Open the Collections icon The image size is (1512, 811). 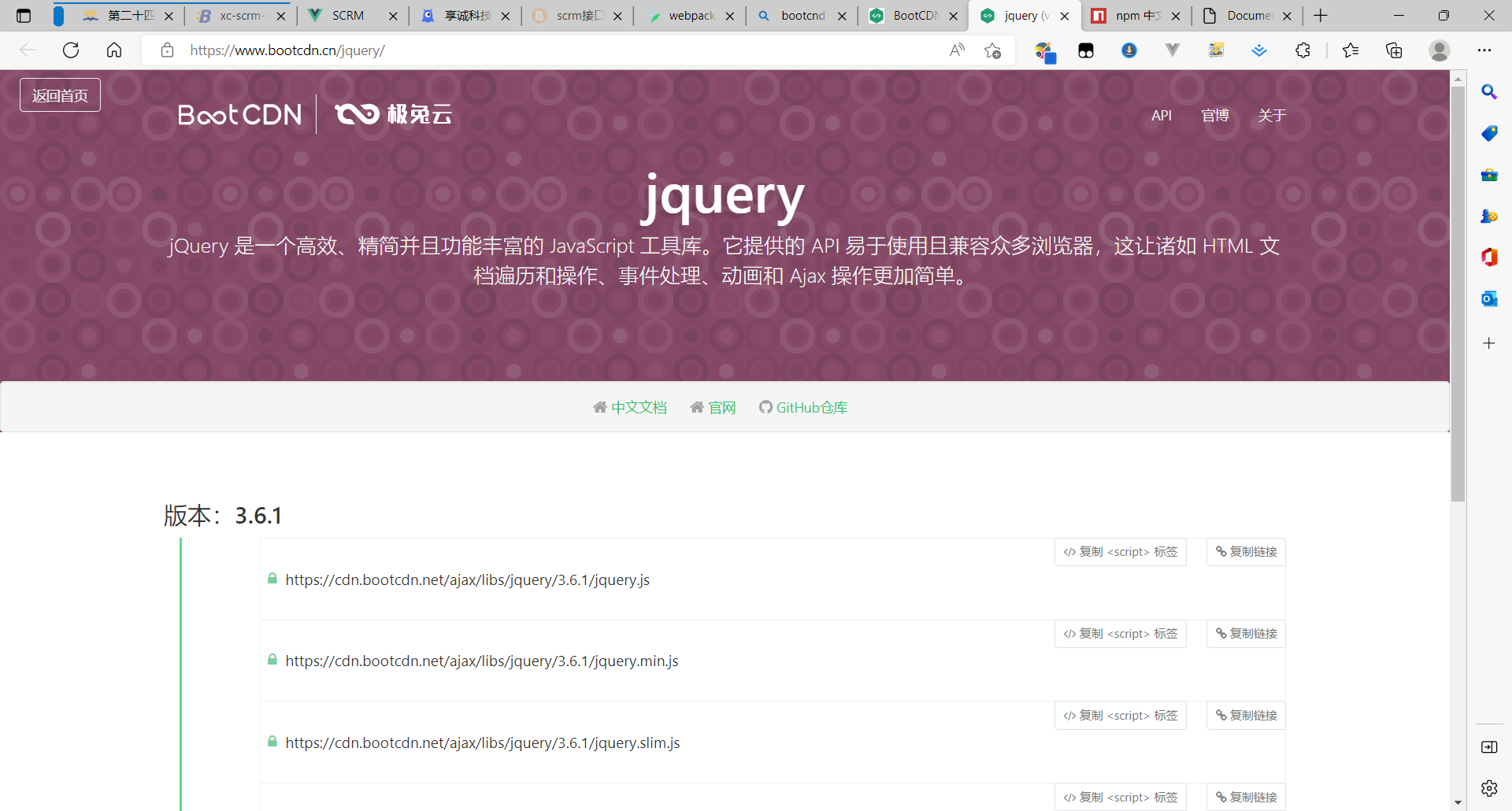[x=1394, y=50]
